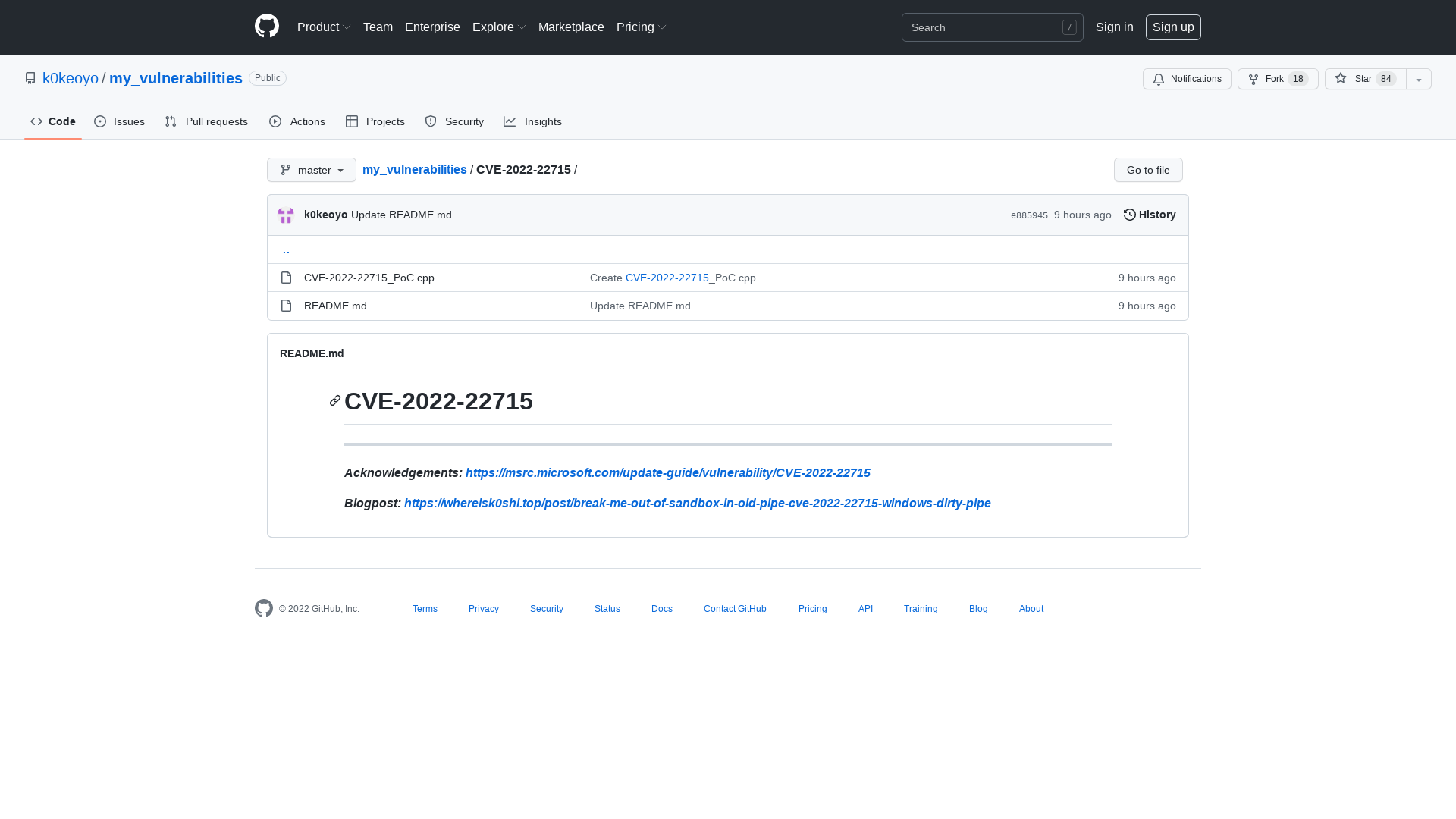Click the anchor link icon beside CVE-2022-22715 heading
Viewport: 1456px width, 819px height.
click(334, 400)
